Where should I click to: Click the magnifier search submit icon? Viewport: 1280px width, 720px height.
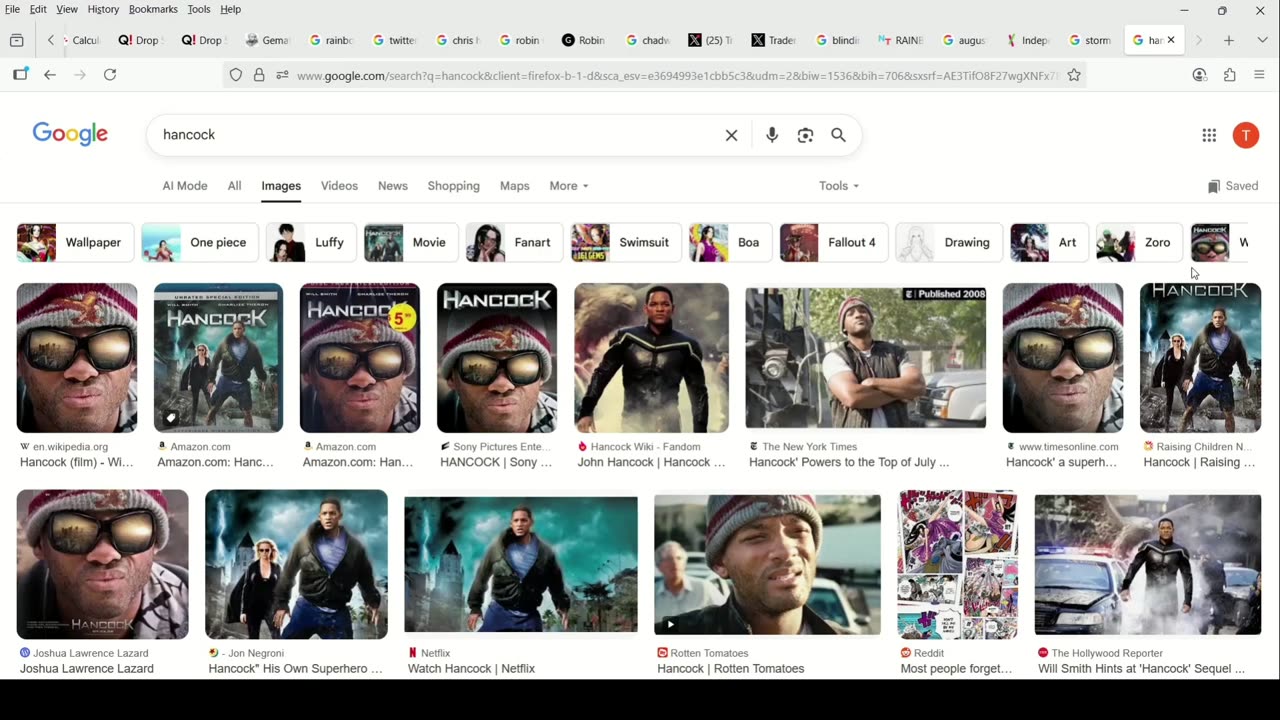pyautogui.click(x=838, y=135)
